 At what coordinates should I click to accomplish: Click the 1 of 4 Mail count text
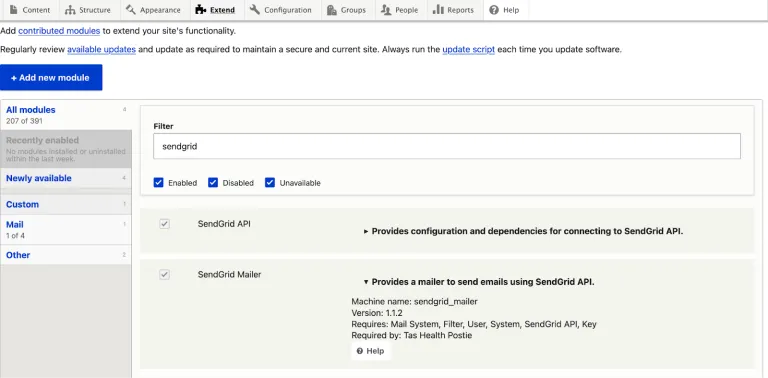click(x=15, y=236)
